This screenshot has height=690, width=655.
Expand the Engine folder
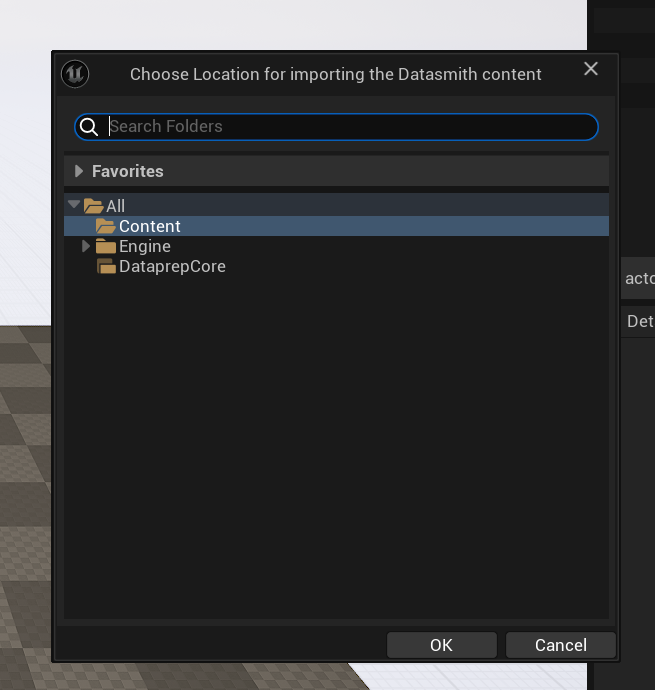pyautogui.click(x=86, y=246)
